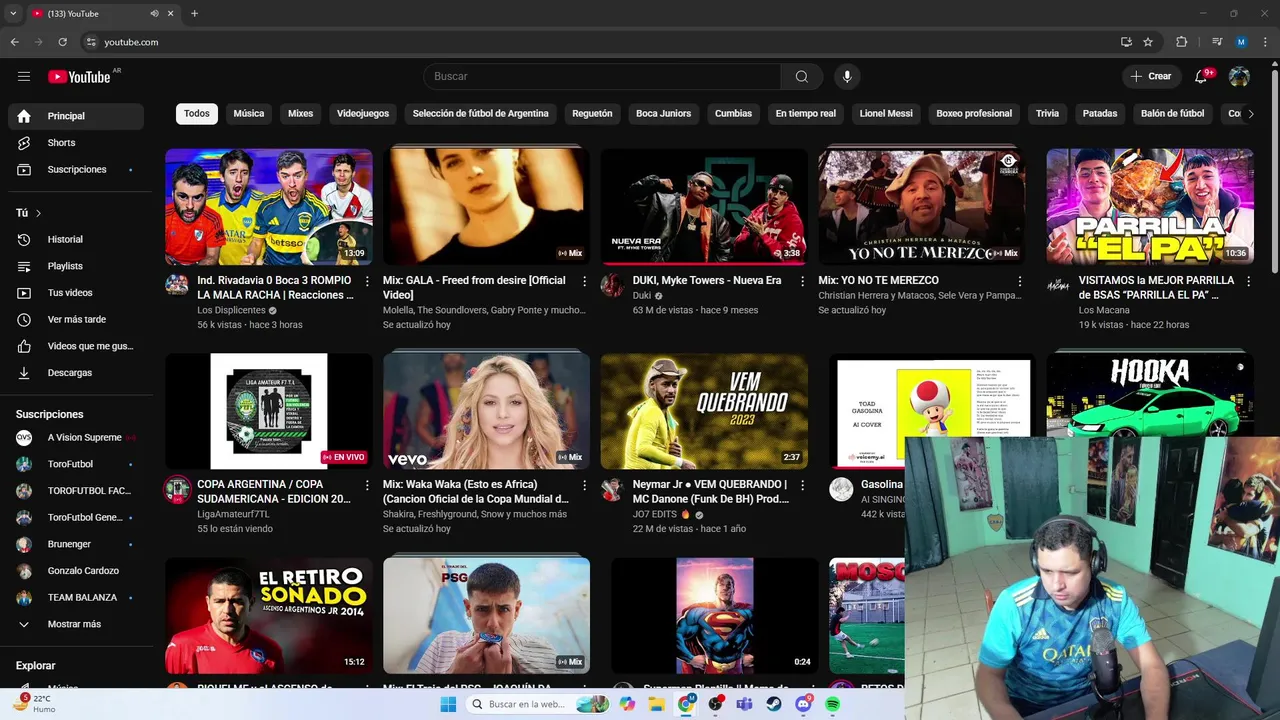1280x720 pixels.
Task: Reload the page in Chrome
Action: click(x=62, y=42)
